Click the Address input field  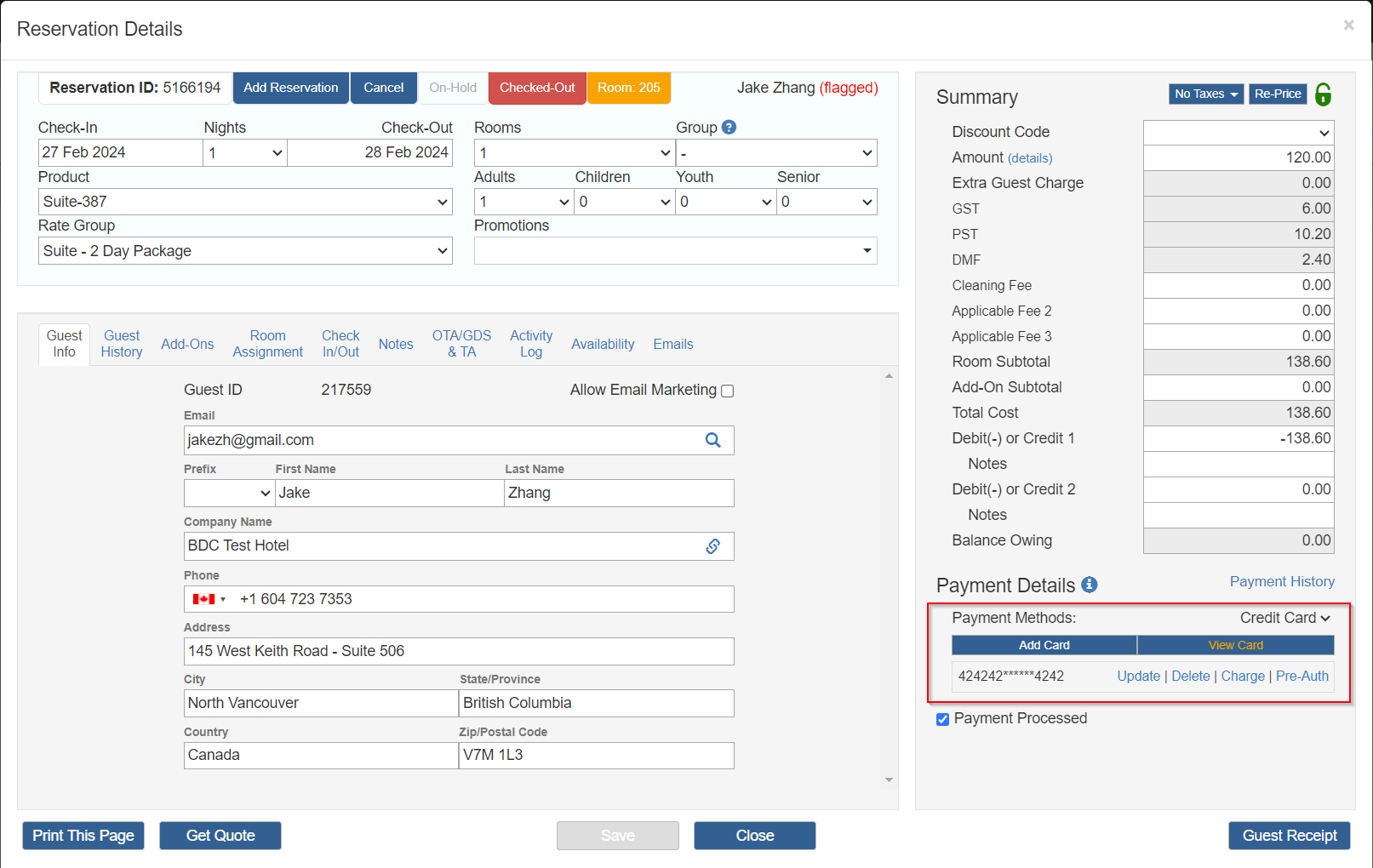[x=459, y=652]
